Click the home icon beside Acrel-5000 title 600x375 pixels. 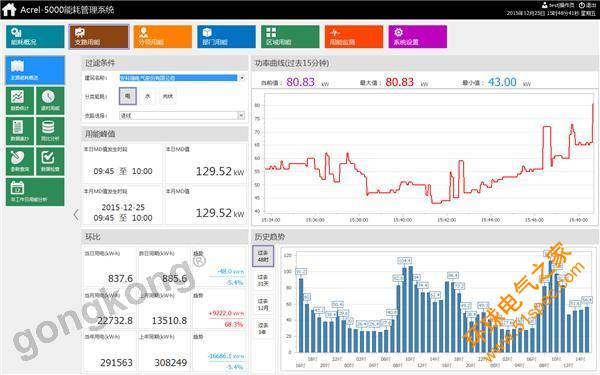pyautogui.click(x=9, y=10)
